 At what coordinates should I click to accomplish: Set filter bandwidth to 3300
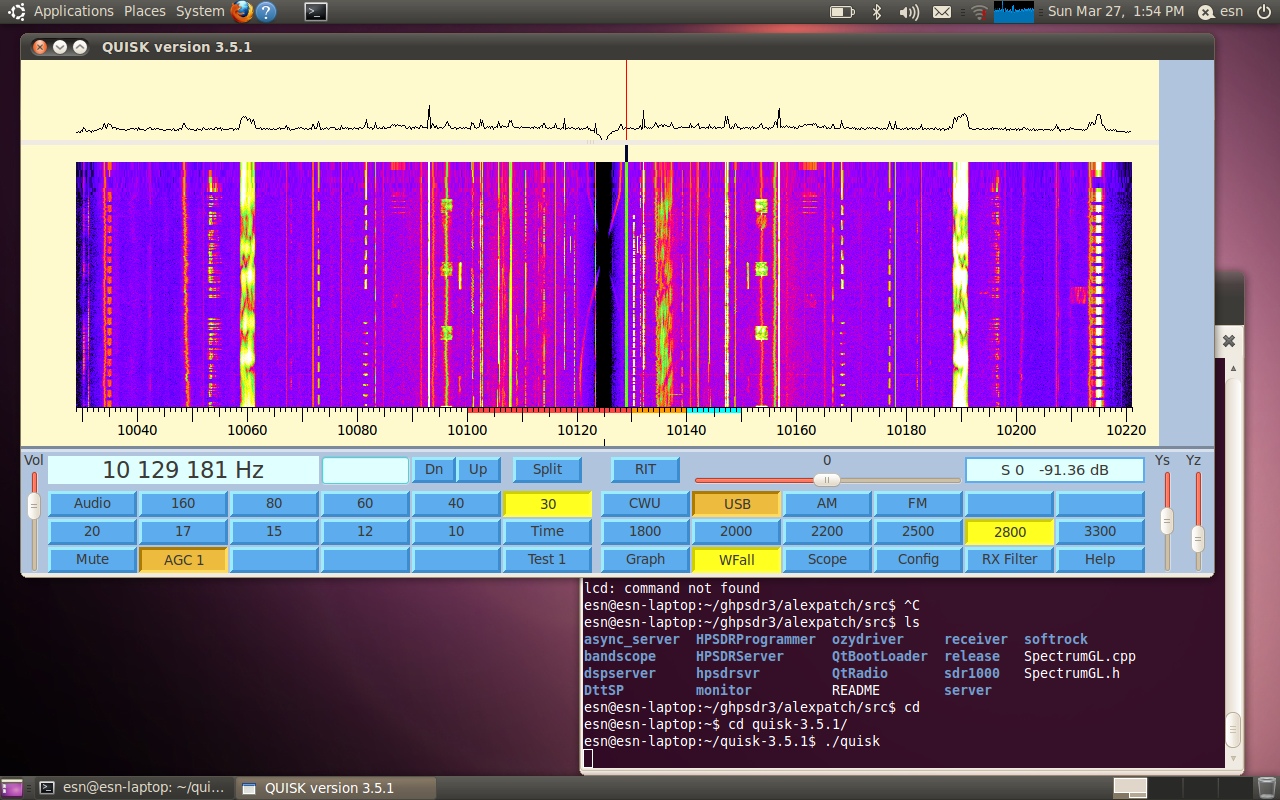coord(1100,531)
